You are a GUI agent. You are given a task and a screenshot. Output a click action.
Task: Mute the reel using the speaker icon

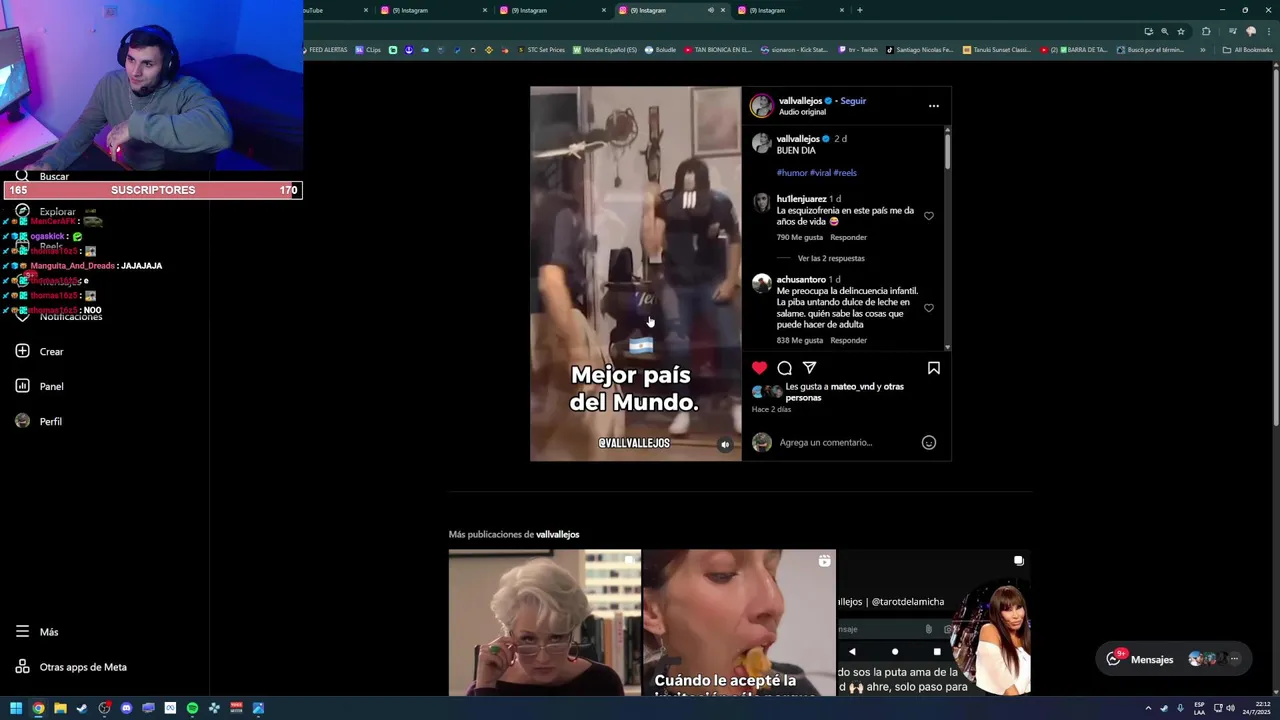725,445
